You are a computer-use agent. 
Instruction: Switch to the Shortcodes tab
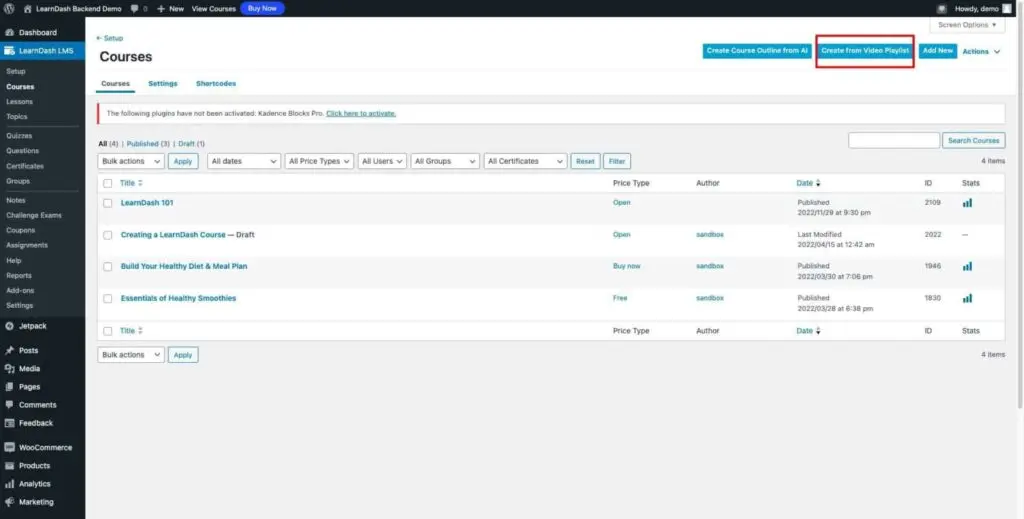pyautogui.click(x=216, y=84)
